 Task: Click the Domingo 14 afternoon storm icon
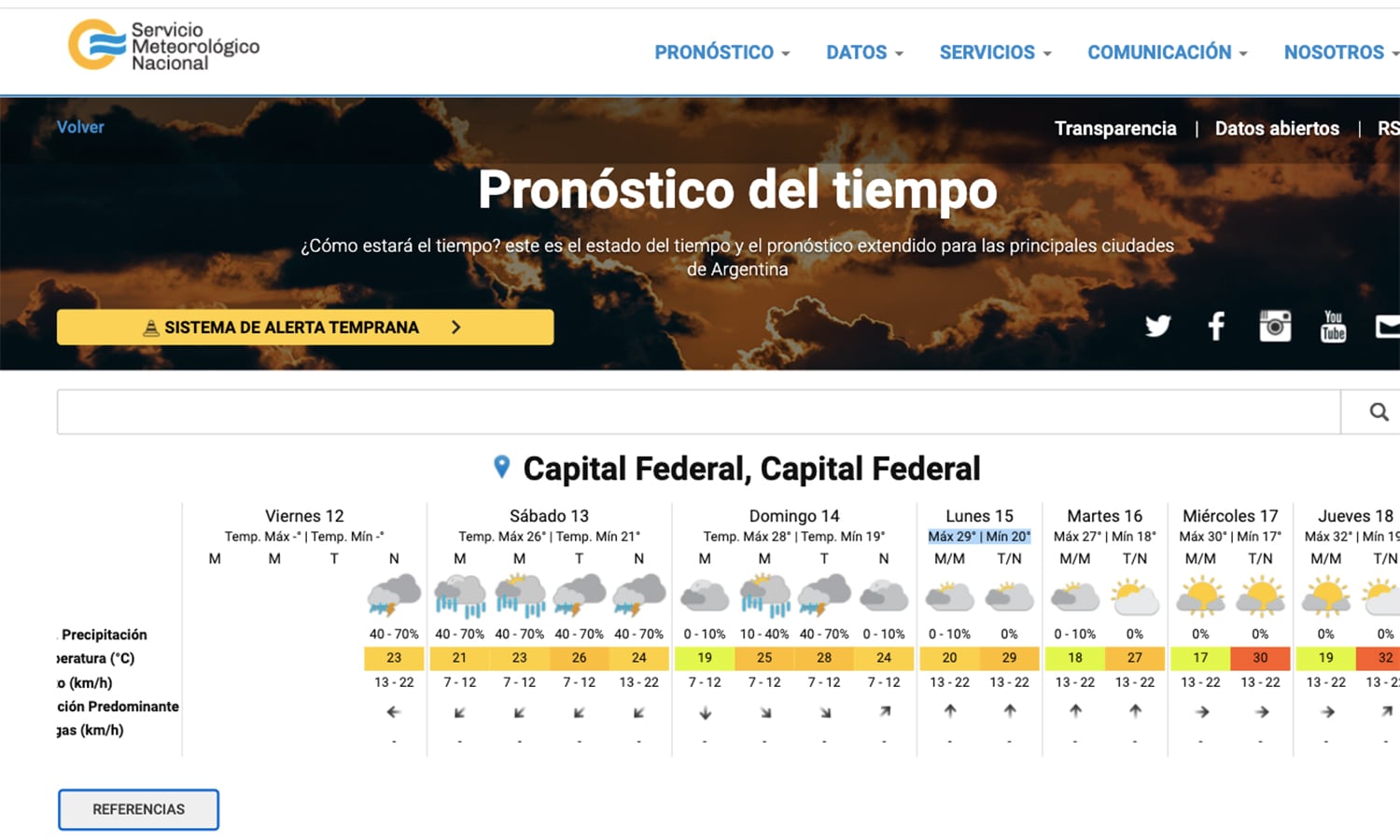click(824, 596)
